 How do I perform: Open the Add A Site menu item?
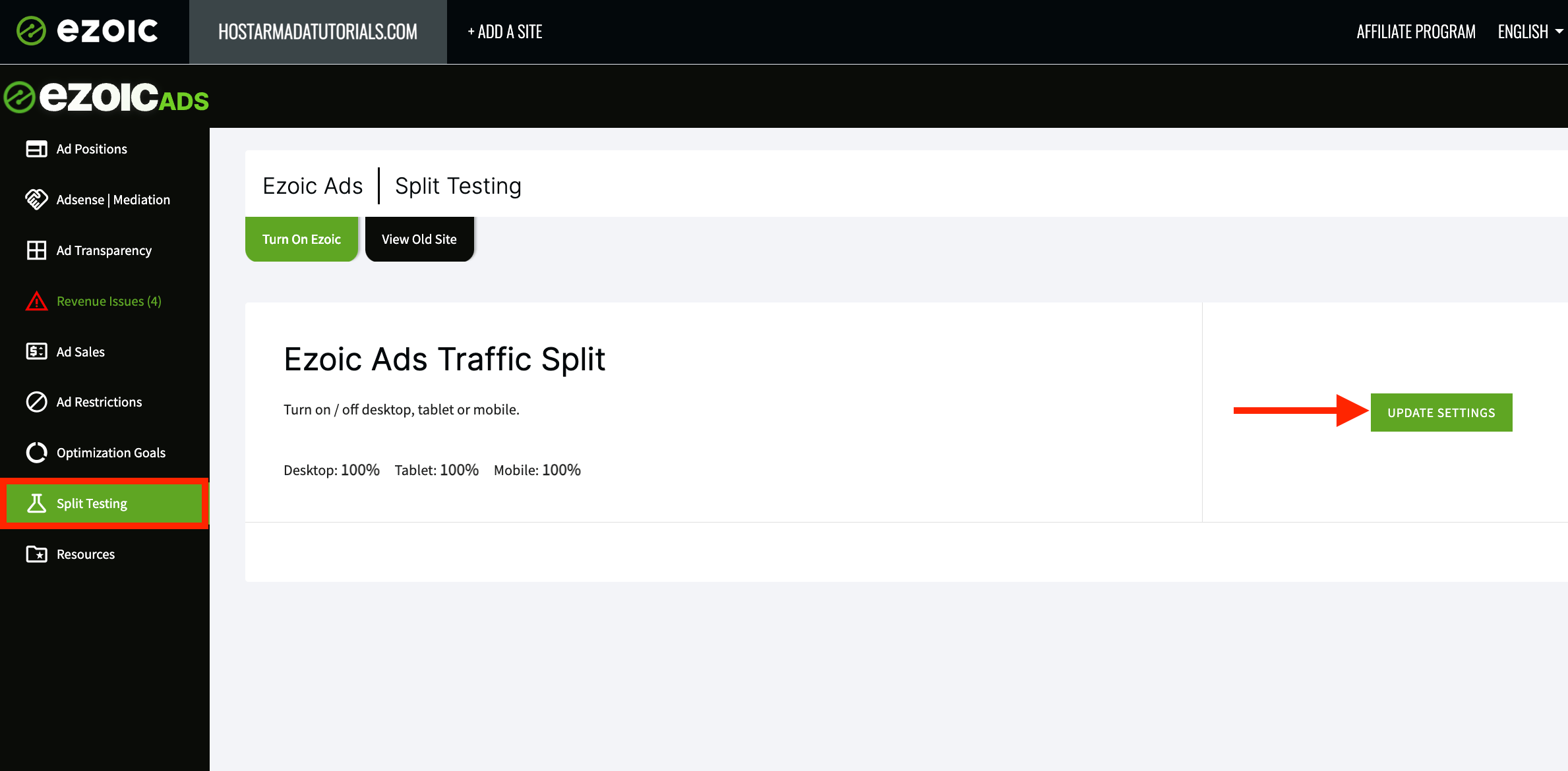pos(504,32)
